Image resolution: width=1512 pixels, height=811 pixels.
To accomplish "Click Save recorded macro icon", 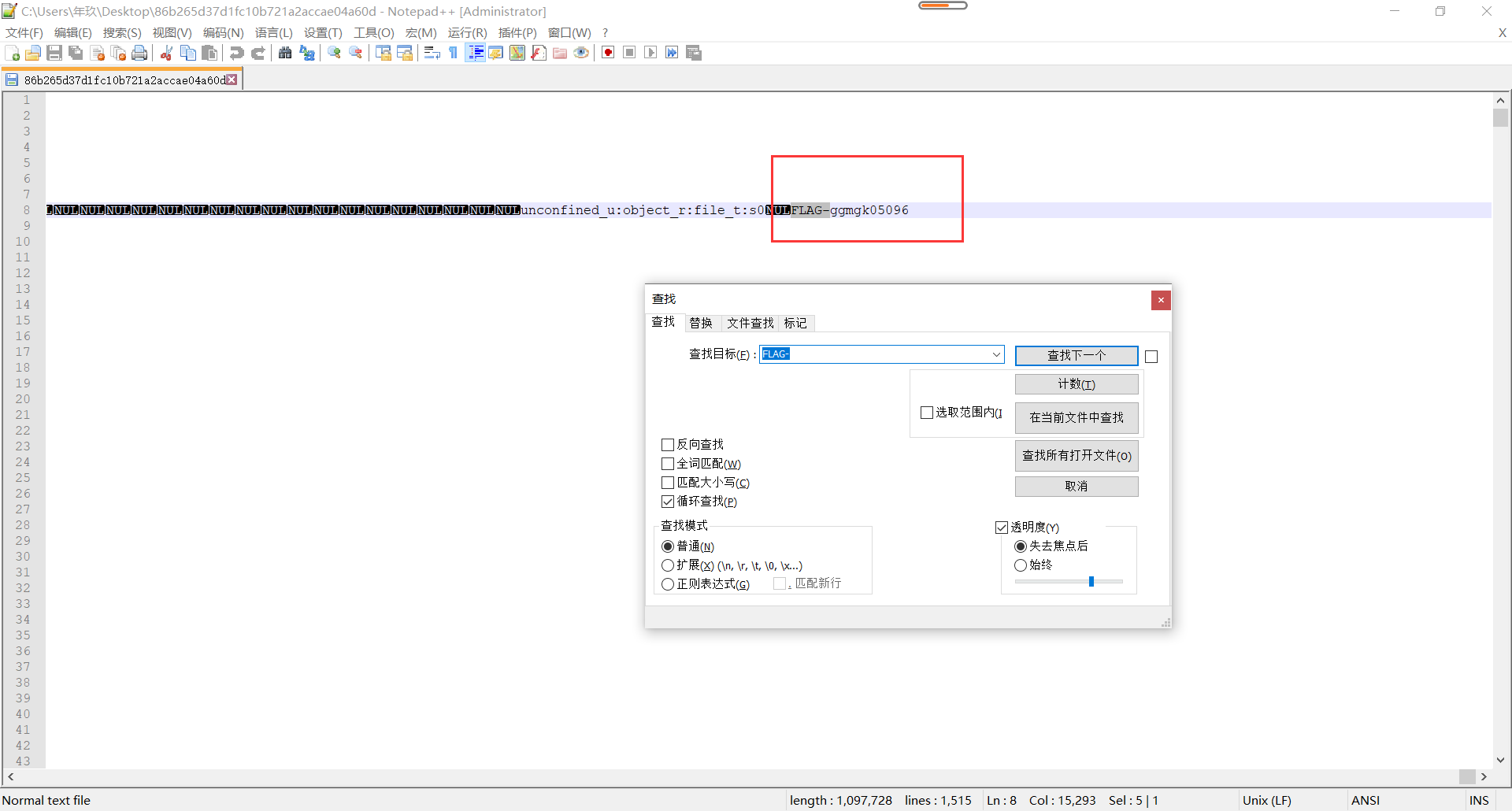I will click(x=694, y=53).
